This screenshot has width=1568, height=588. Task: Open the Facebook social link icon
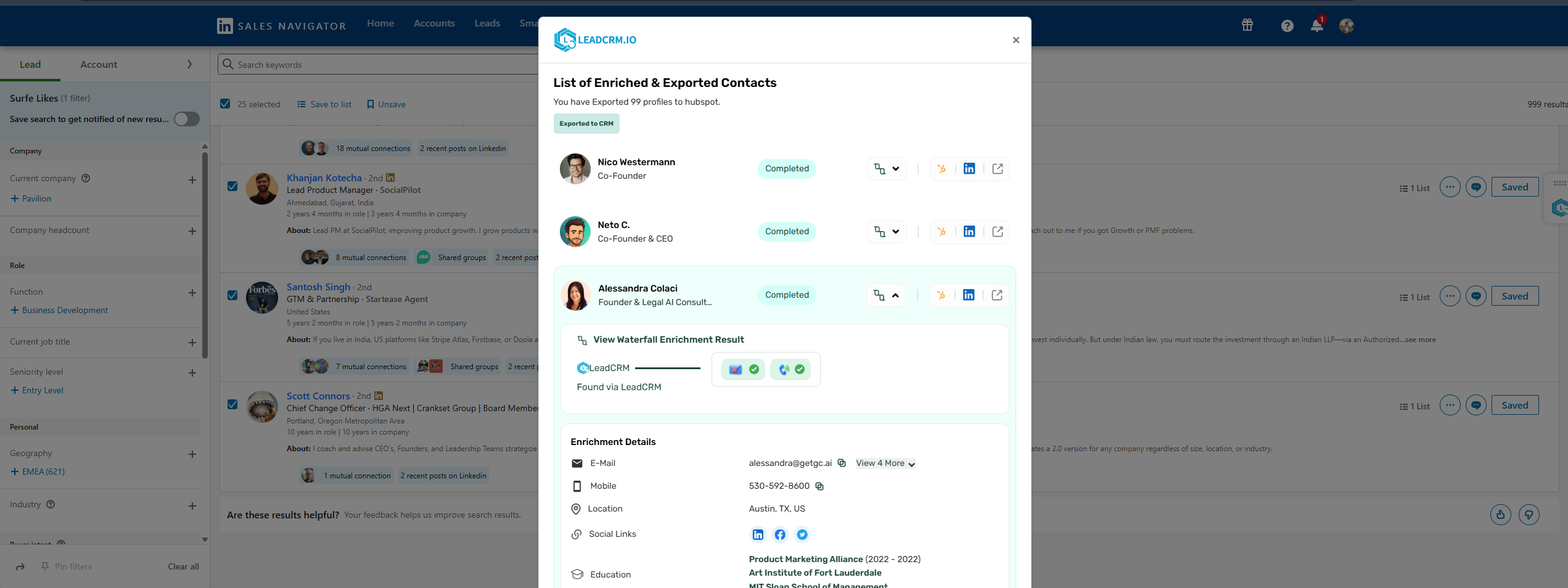click(780, 535)
